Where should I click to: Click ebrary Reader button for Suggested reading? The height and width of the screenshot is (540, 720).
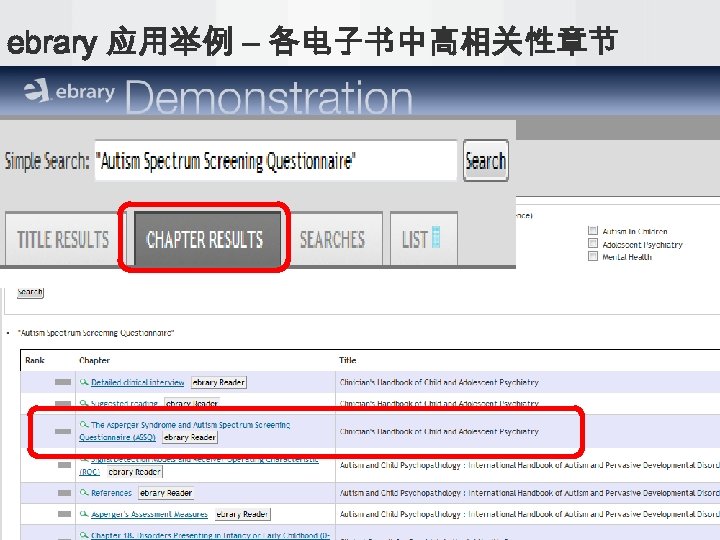pos(191,403)
